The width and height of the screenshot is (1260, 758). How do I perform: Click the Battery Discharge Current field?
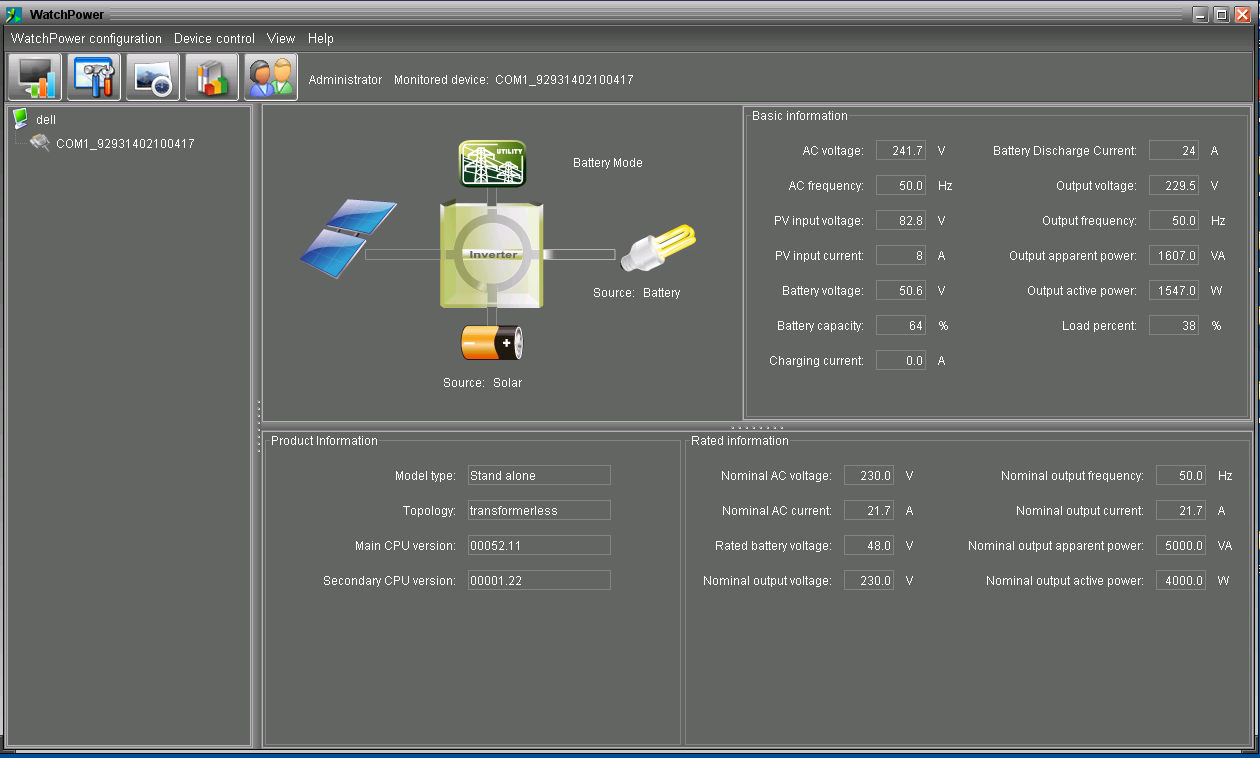point(1174,150)
